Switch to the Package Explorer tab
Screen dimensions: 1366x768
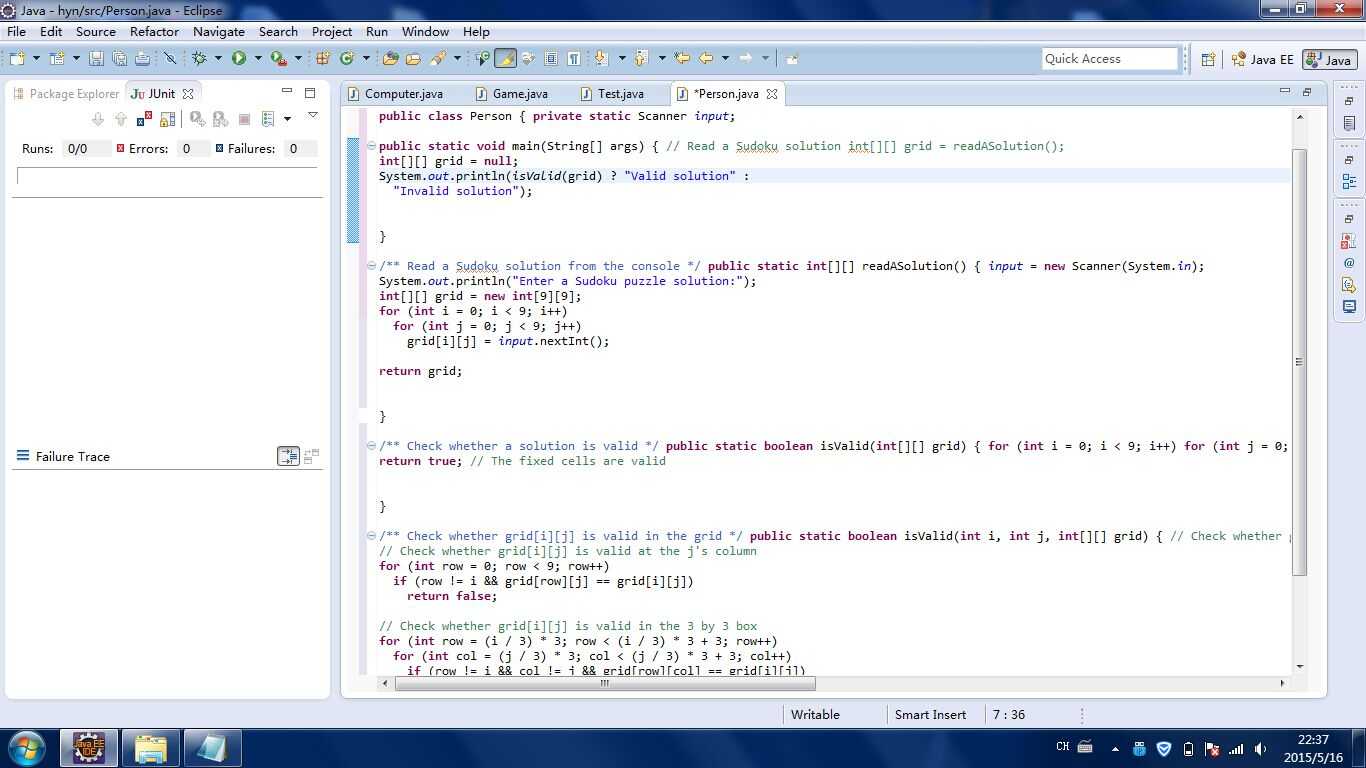[x=66, y=93]
